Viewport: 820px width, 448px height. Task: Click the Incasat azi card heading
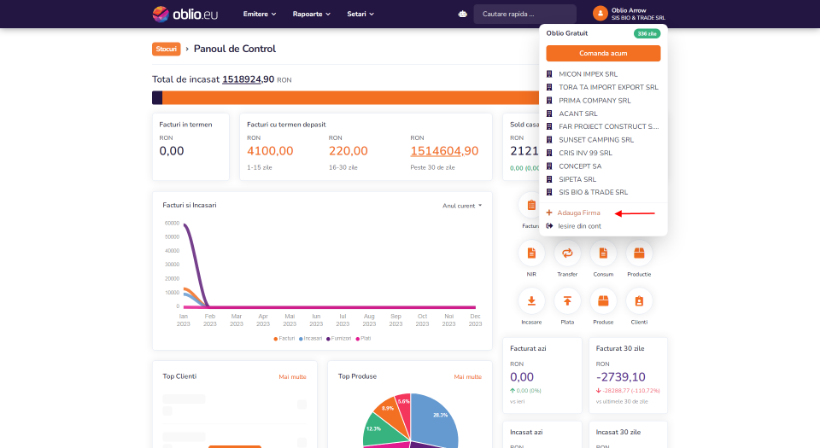(x=526, y=432)
